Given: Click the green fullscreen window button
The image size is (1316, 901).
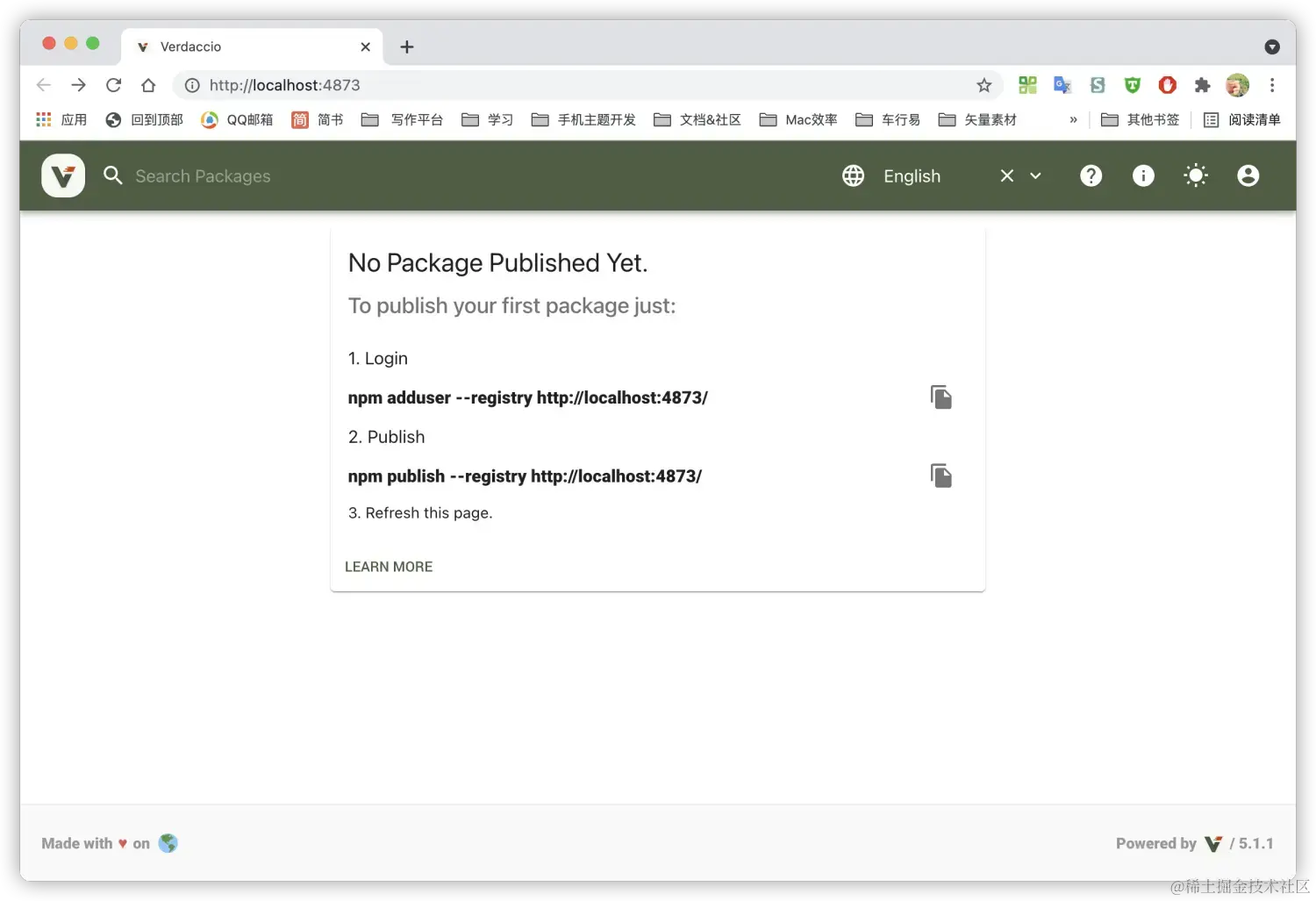Looking at the screenshot, I should click(93, 43).
